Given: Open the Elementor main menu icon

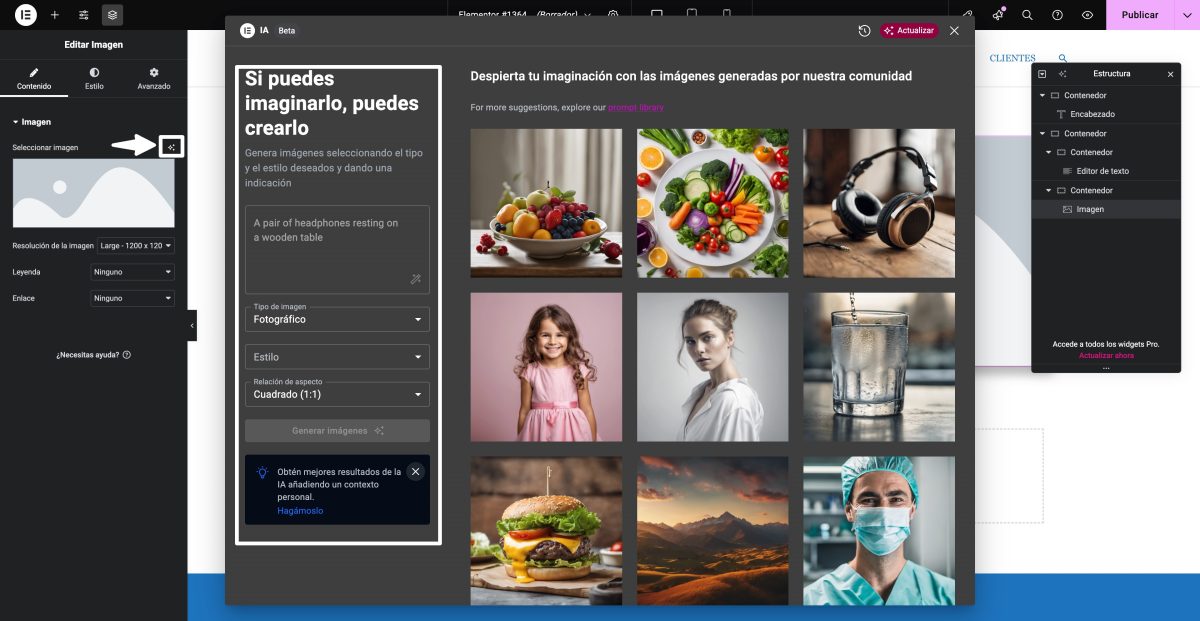Looking at the screenshot, I should [x=25, y=15].
